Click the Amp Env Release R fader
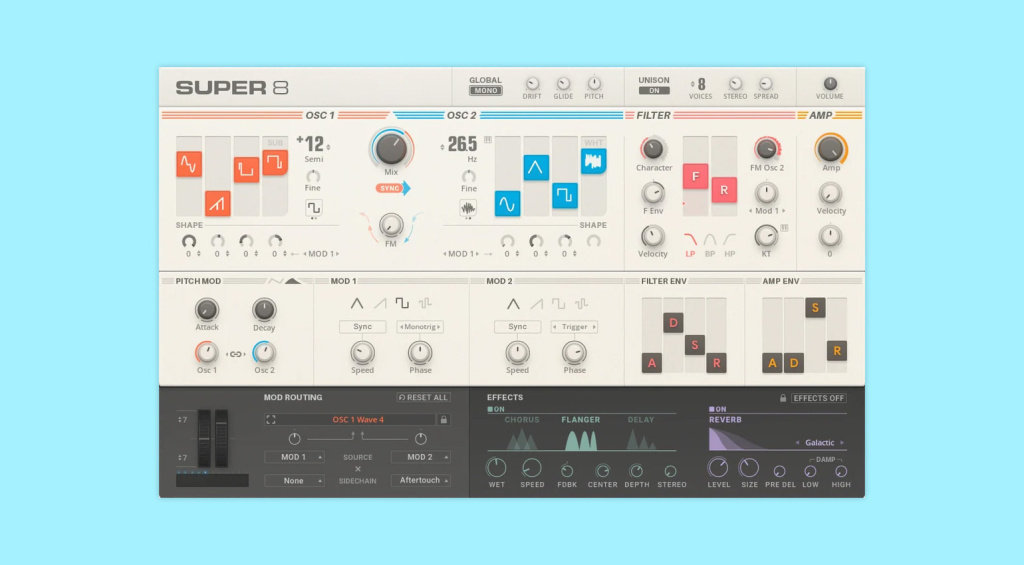The image size is (1024, 565). coord(837,351)
